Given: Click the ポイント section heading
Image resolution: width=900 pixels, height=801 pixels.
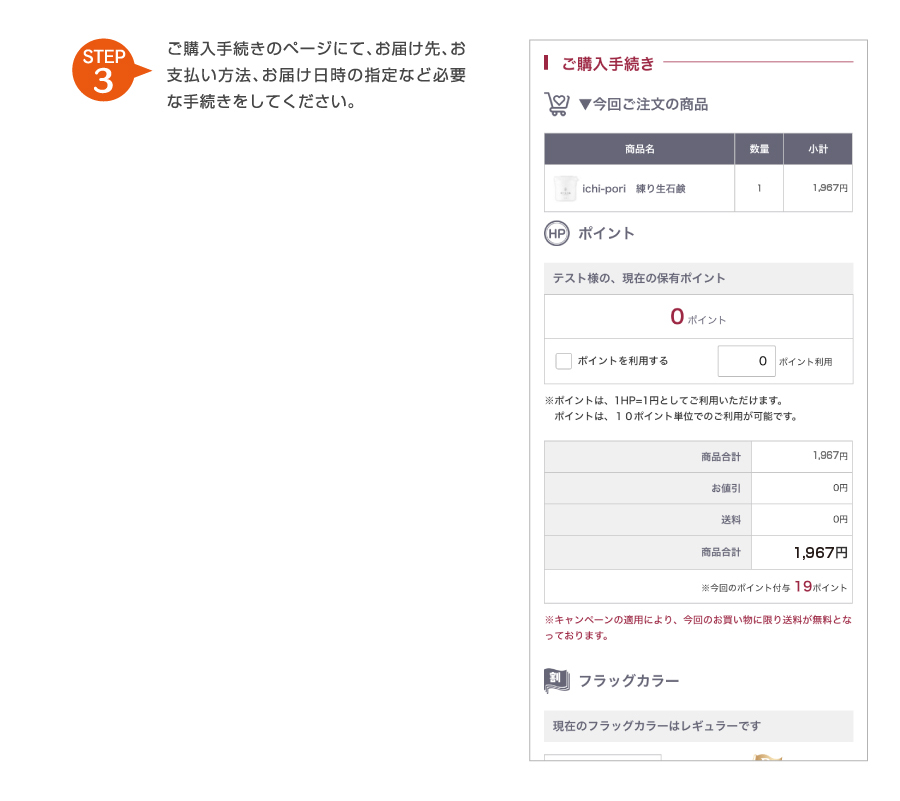Looking at the screenshot, I should 606,234.
